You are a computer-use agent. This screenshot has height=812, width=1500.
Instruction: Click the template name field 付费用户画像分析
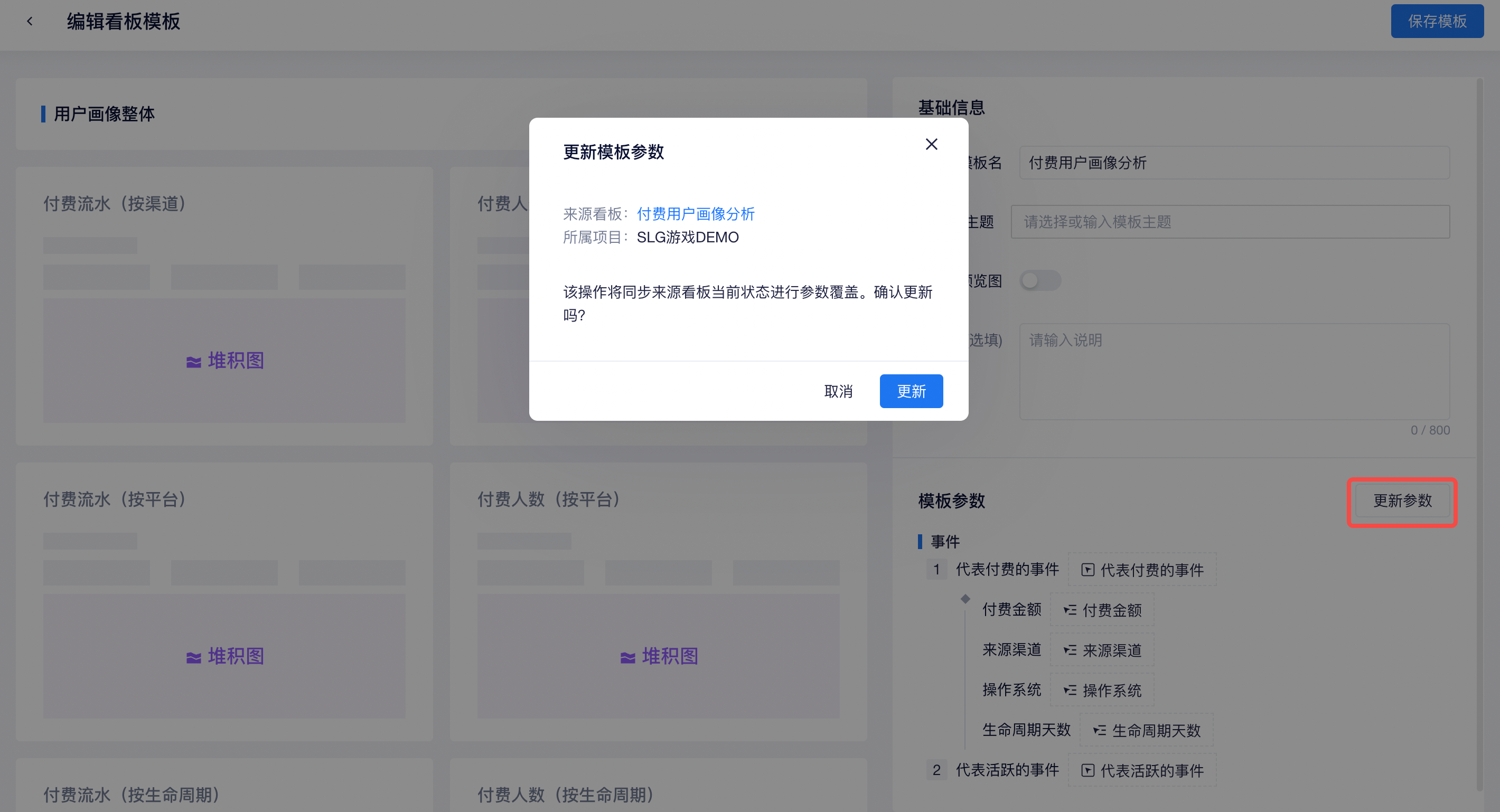1234,163
